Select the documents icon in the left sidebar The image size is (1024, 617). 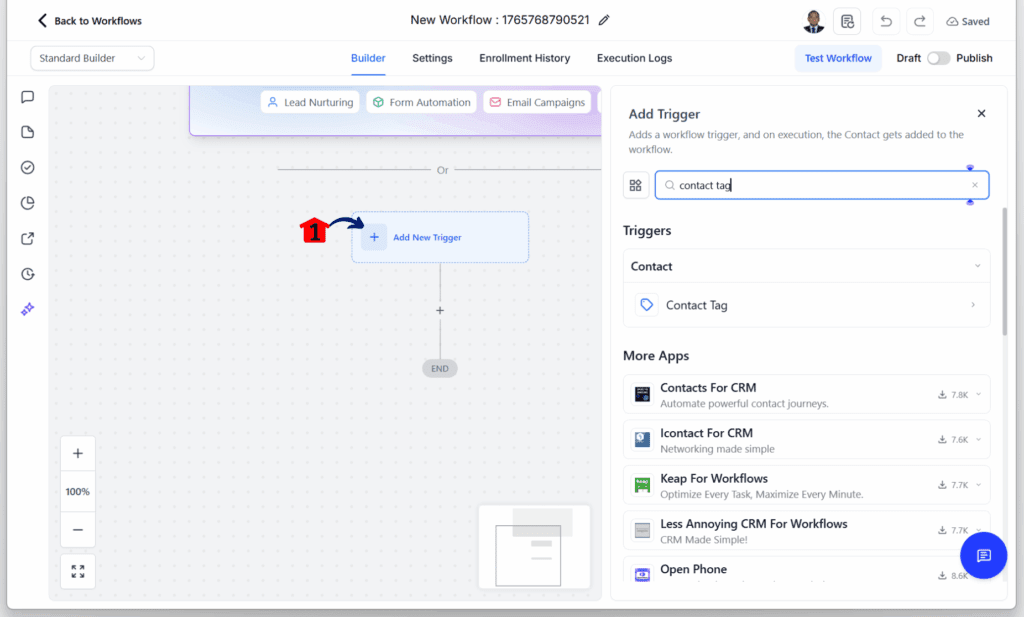(x=27, y=132)
